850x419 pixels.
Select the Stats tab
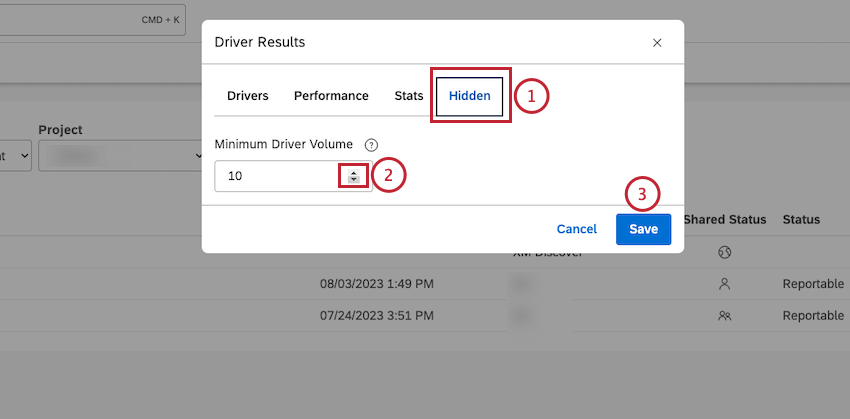pyautogui.click(x=409, y=96)
